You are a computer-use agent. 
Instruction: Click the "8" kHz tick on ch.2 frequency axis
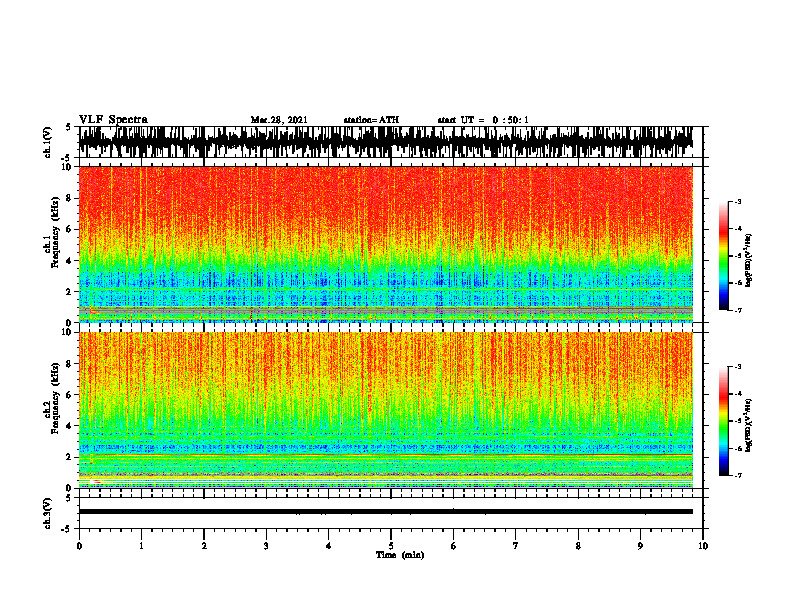click(70, 364)
